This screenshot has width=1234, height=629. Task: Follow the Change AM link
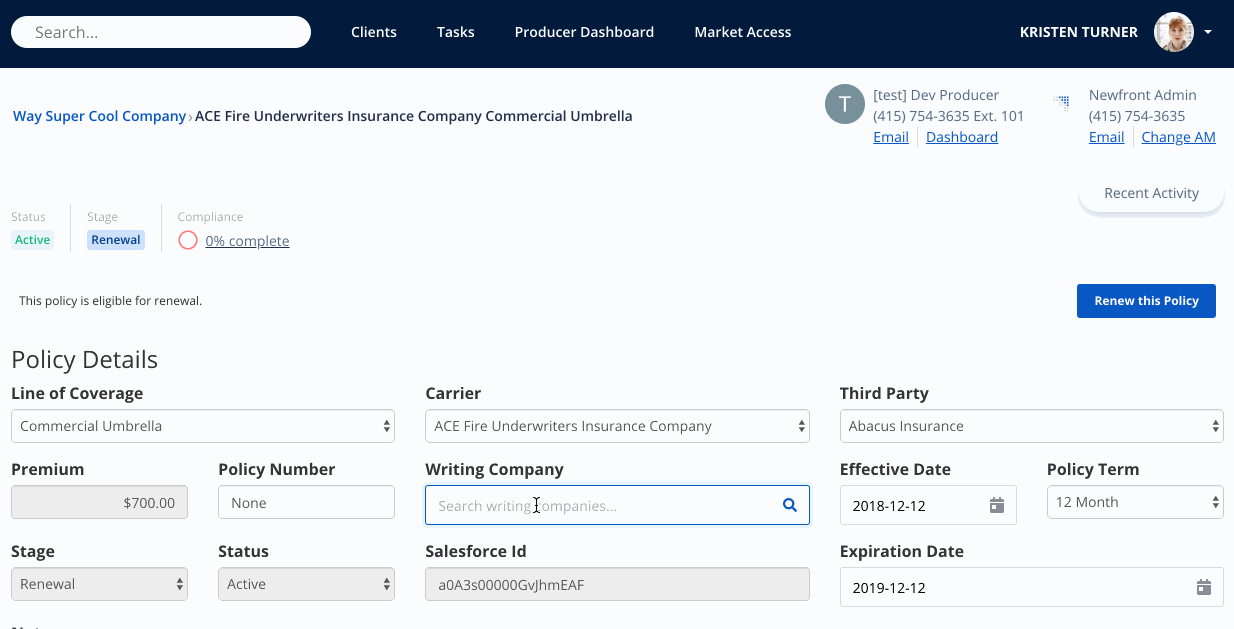click(x=1178, y=137)
